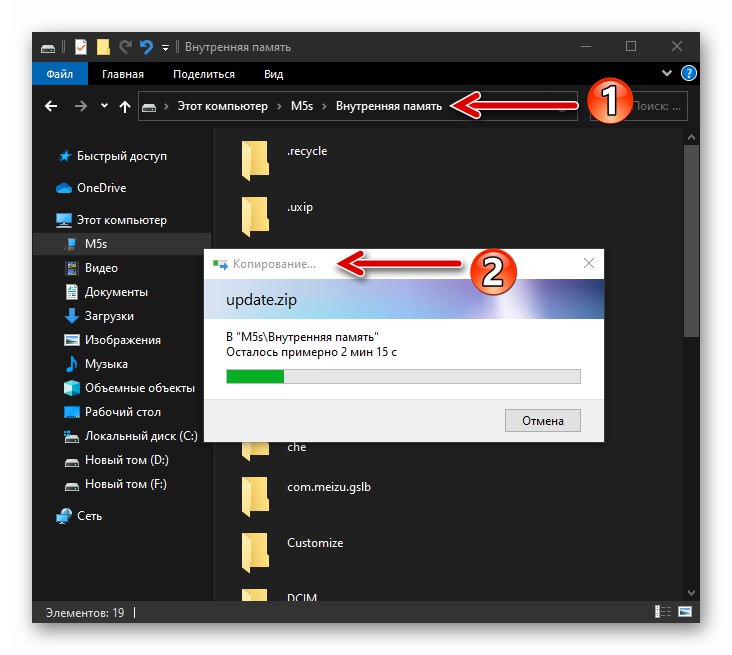Image resolution: width=732 pixels, height=655 pixels.
Task: Click the blue Undo arrow icon
Action: pos(146,47)
